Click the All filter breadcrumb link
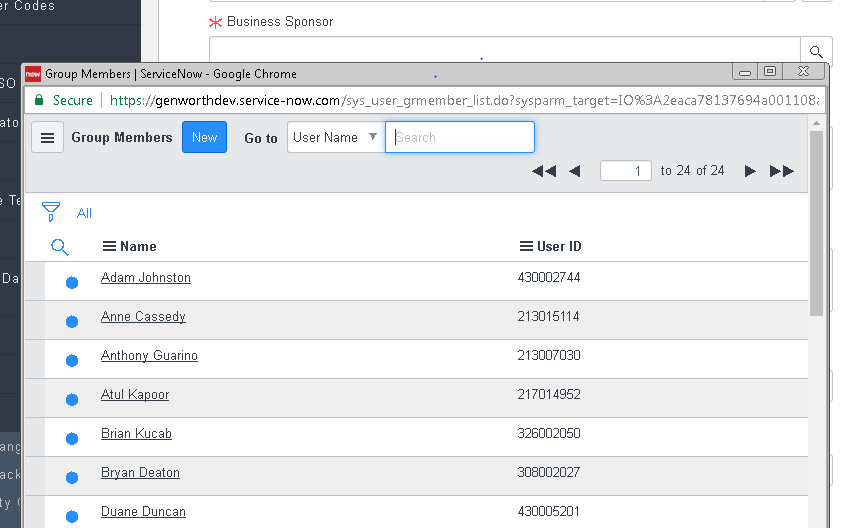Image resolution: width=852 pixels, height=528 pixels. [x=84, y=213]
